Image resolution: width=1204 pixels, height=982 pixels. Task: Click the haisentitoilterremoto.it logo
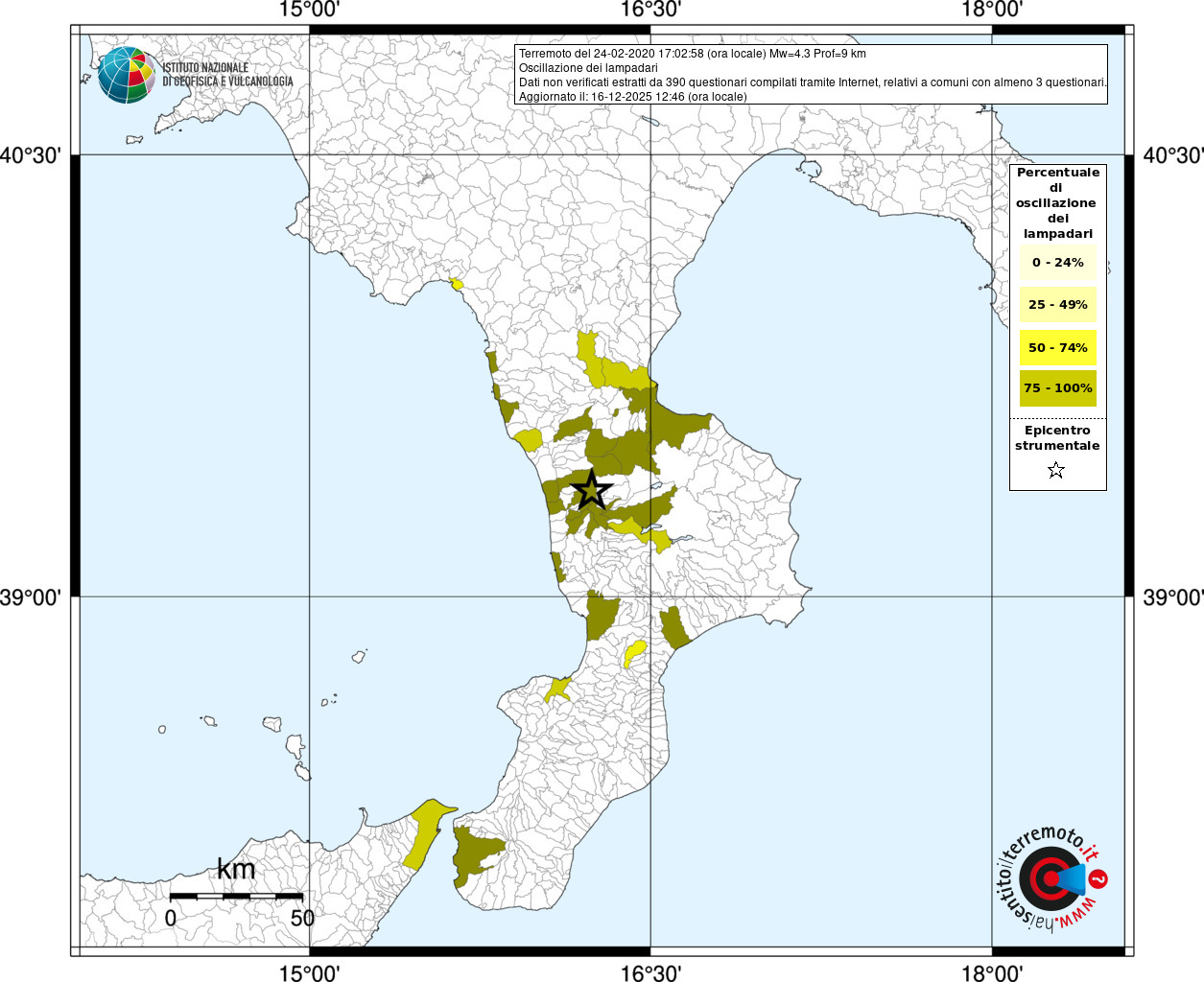1053,879
